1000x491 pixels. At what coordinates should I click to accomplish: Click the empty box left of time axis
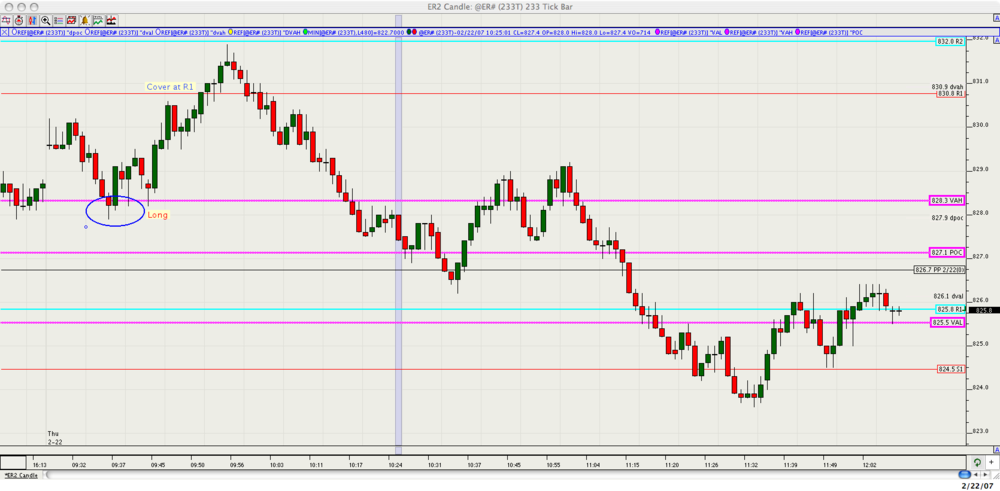pyautogui.click(x=13, y=462)
